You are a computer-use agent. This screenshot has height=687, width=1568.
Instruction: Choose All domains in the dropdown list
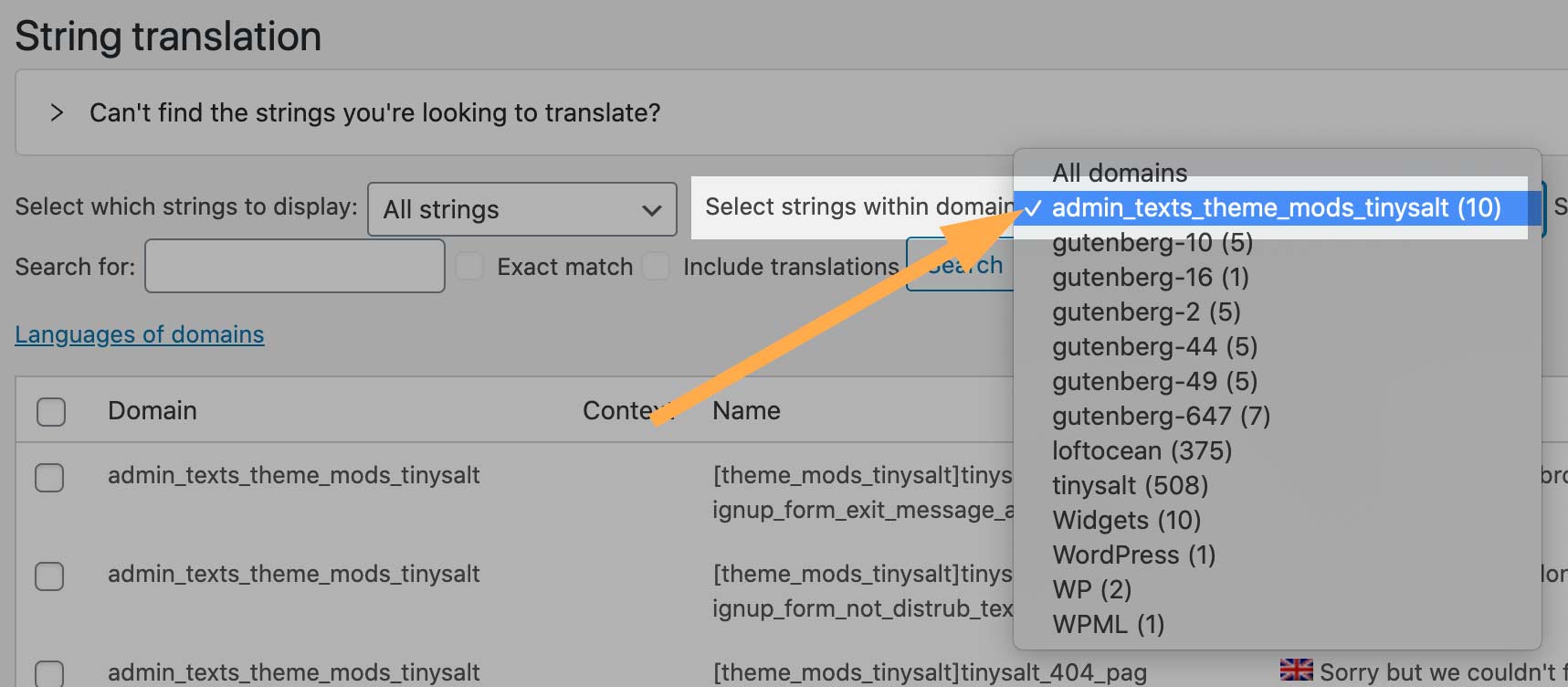pyautogui.click(x=1120, y=173)
